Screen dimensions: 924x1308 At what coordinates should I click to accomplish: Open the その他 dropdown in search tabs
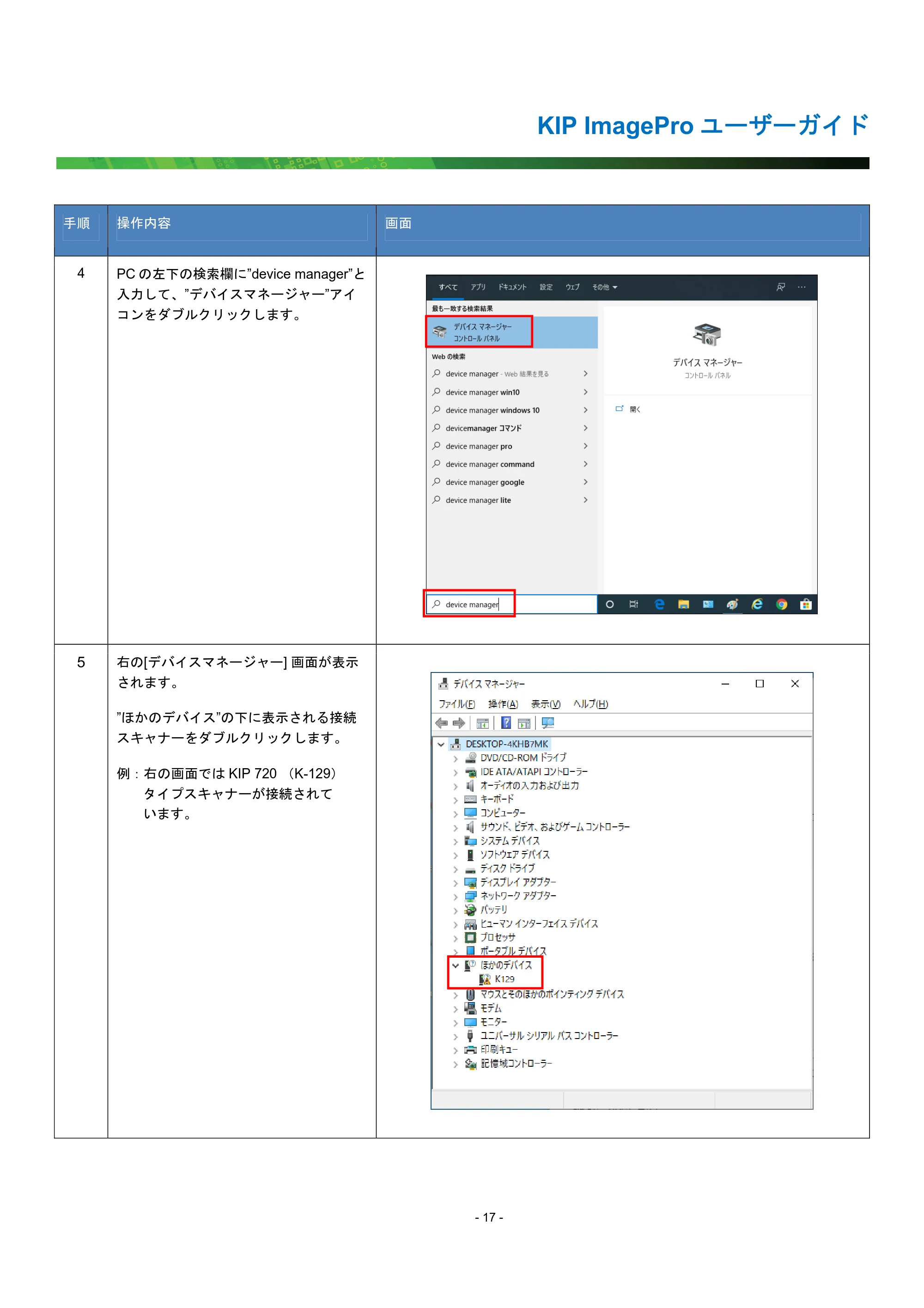[x=605, y=287]
